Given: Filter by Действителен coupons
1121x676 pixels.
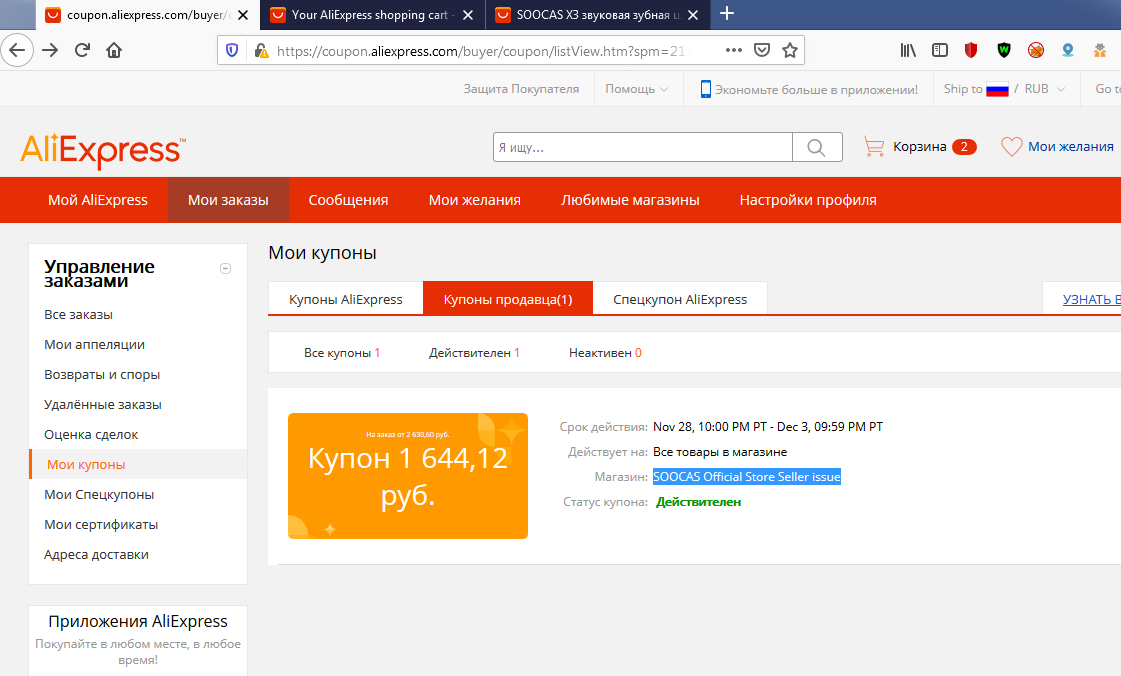Looking at the screenshot, I should 474,353.
